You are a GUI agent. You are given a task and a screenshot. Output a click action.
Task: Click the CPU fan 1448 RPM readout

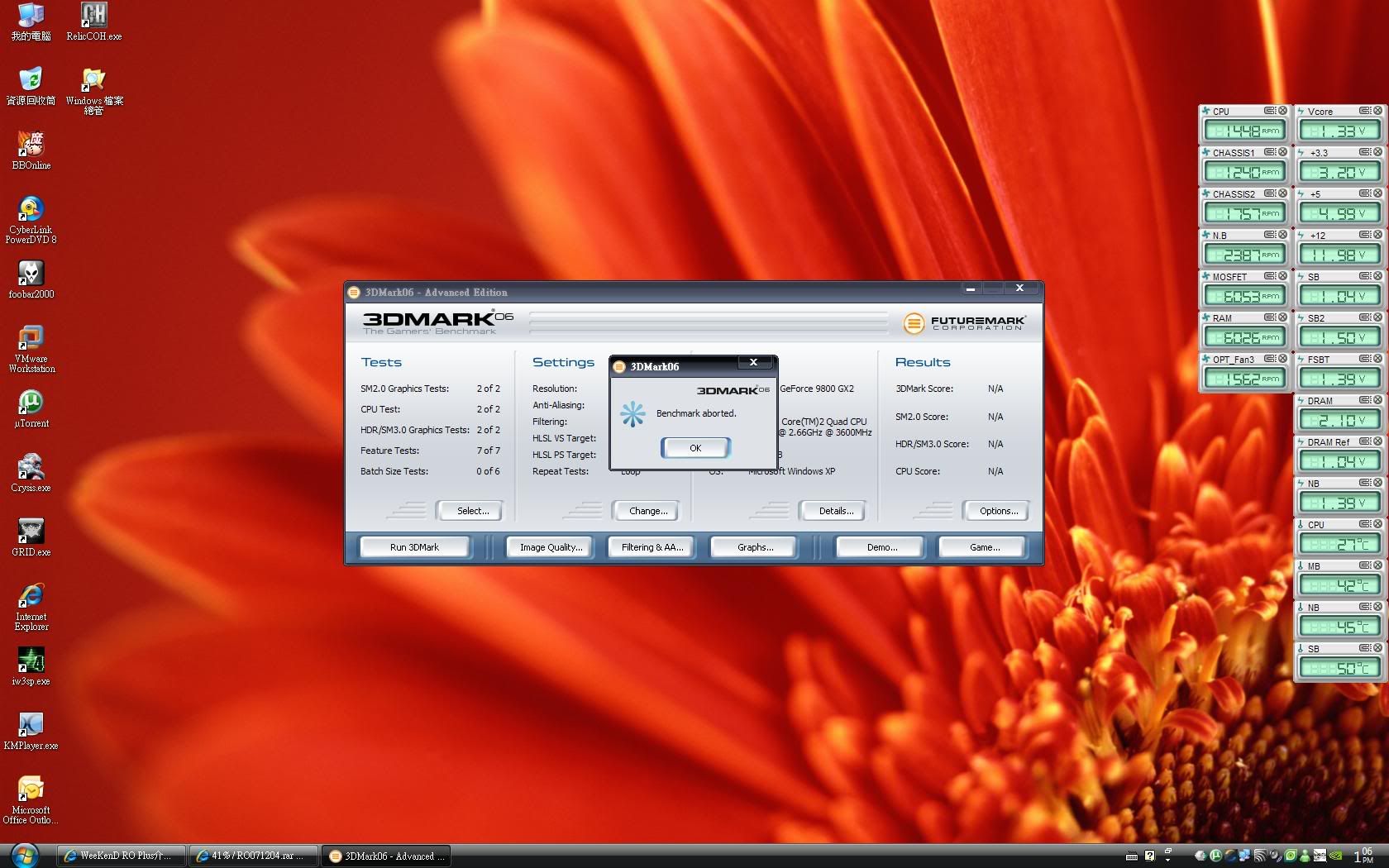pos(1243,131)
